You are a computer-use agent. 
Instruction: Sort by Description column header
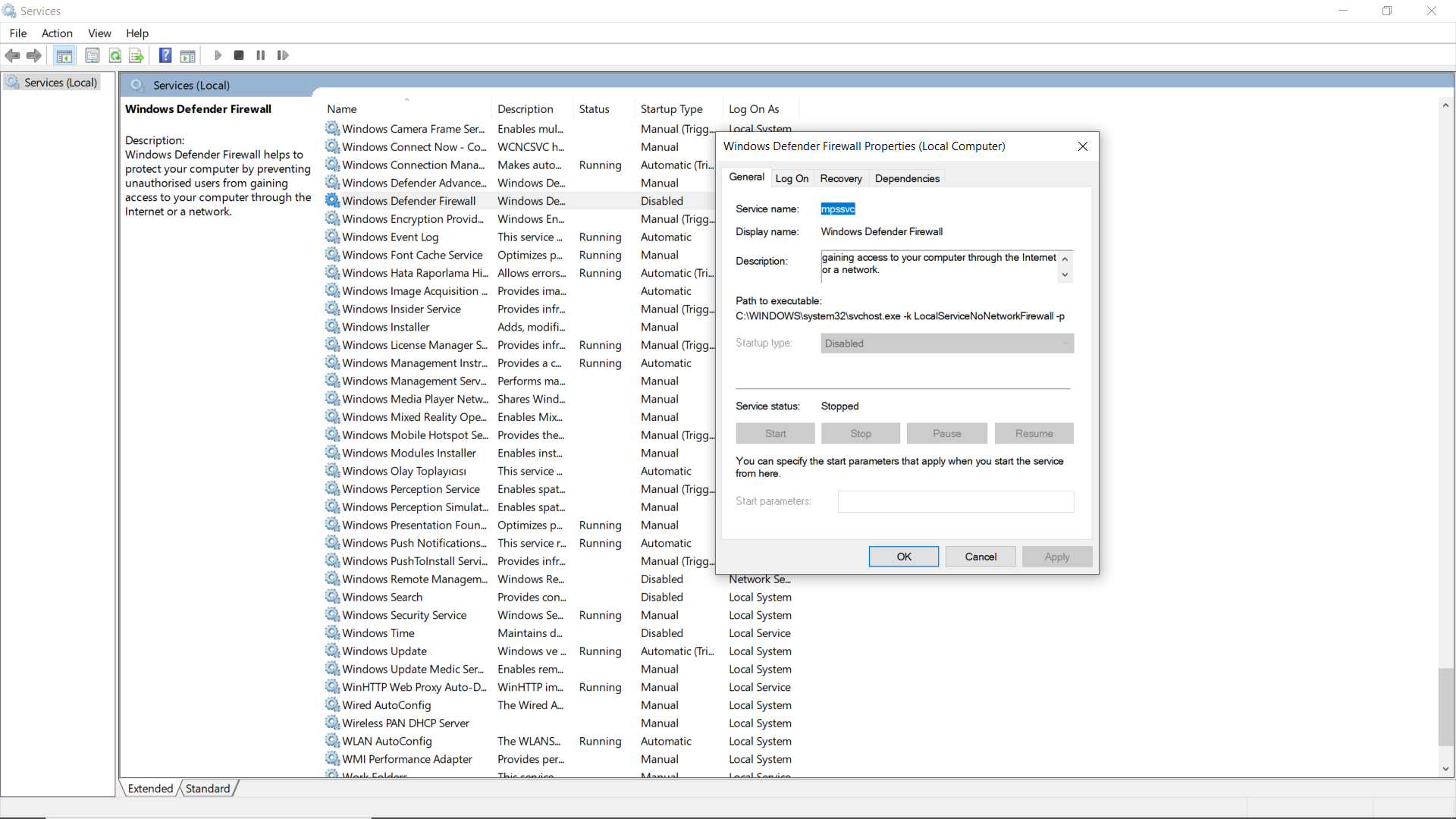tap(532, 109)
